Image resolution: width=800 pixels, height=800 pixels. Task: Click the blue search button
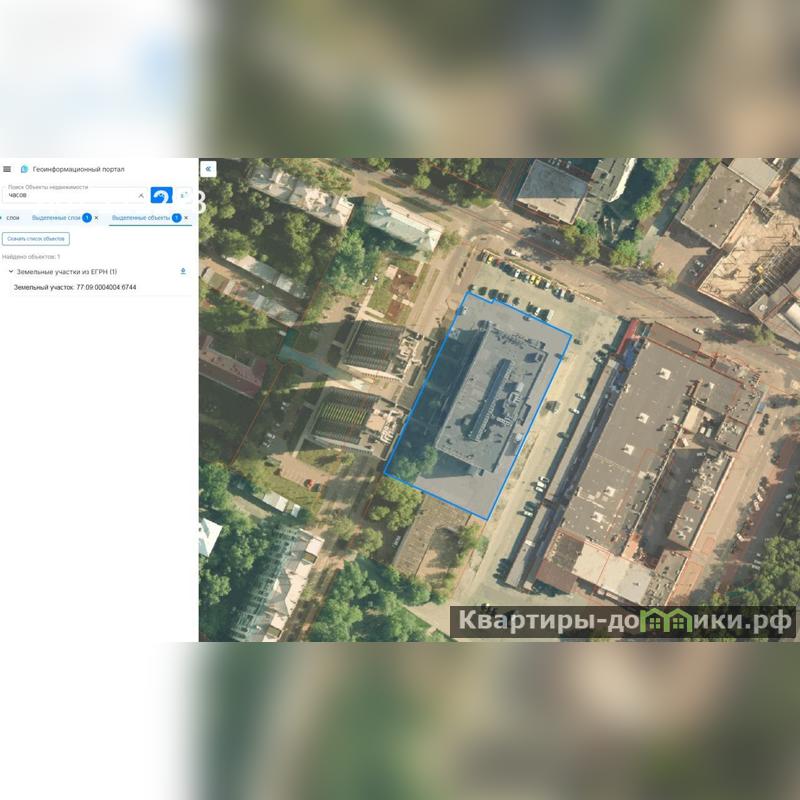point(161,195)
